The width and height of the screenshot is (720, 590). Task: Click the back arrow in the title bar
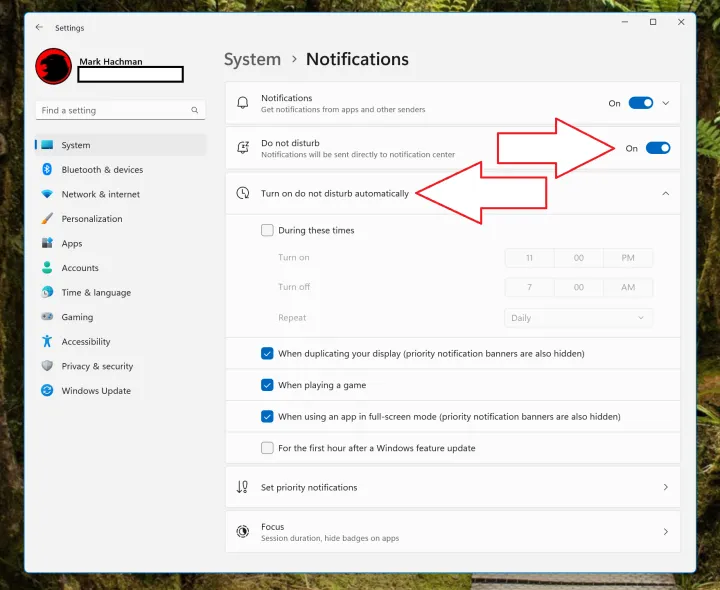pos(39,28)
